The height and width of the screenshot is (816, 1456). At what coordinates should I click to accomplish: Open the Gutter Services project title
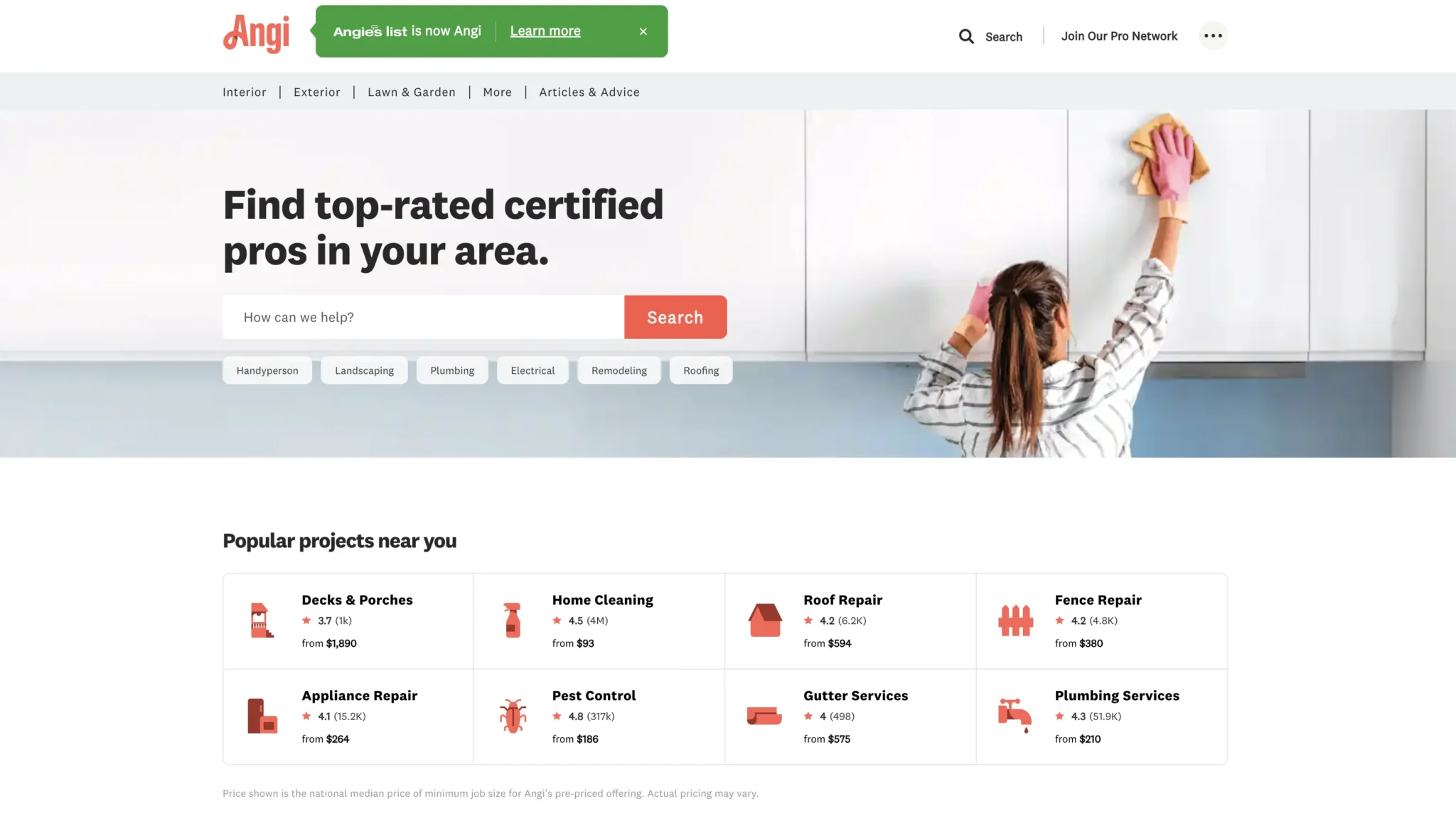click(x=856, y=696)
